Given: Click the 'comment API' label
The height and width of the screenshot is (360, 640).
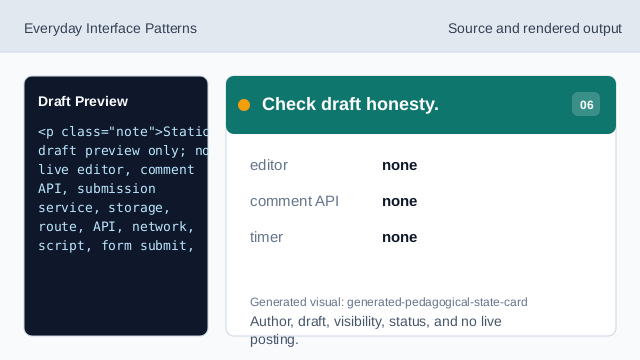Looking at the screenshot, I should tap(294, 201).
